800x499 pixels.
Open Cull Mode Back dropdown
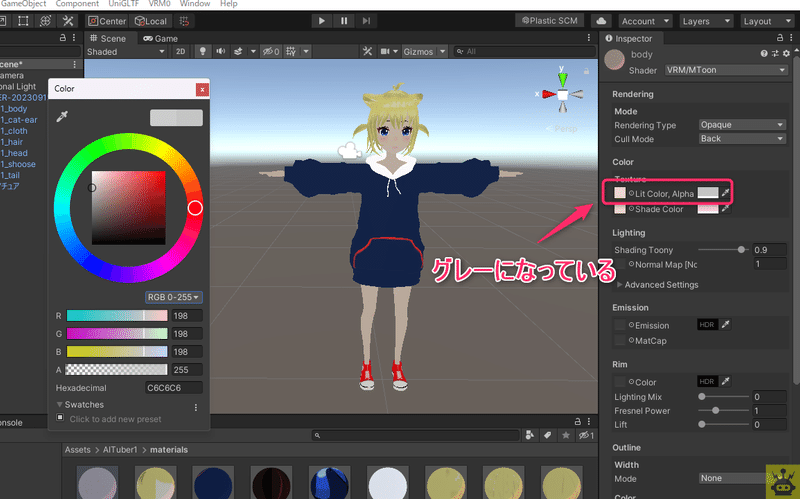(x=742, y=139)
